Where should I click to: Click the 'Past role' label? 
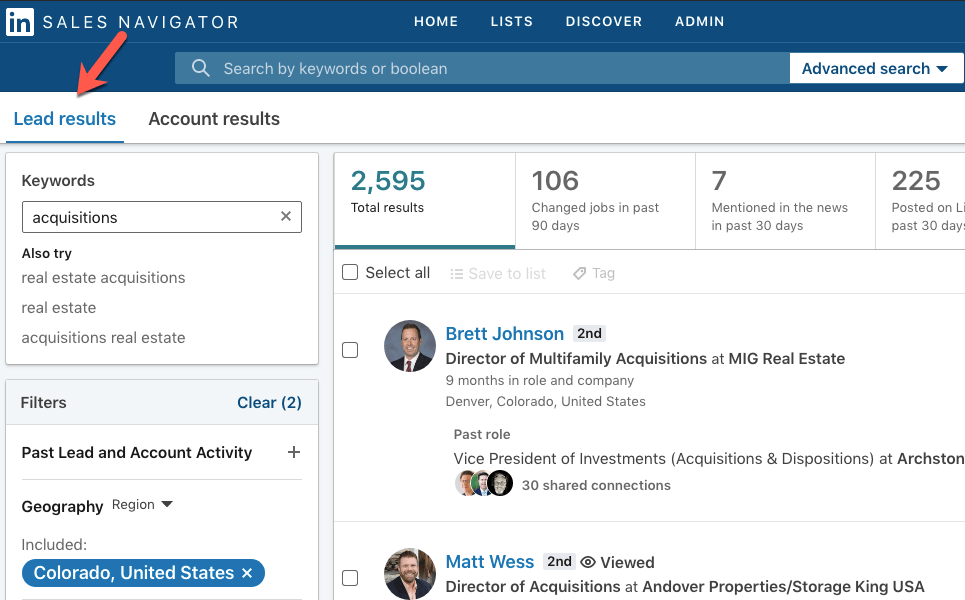[482, 434]
